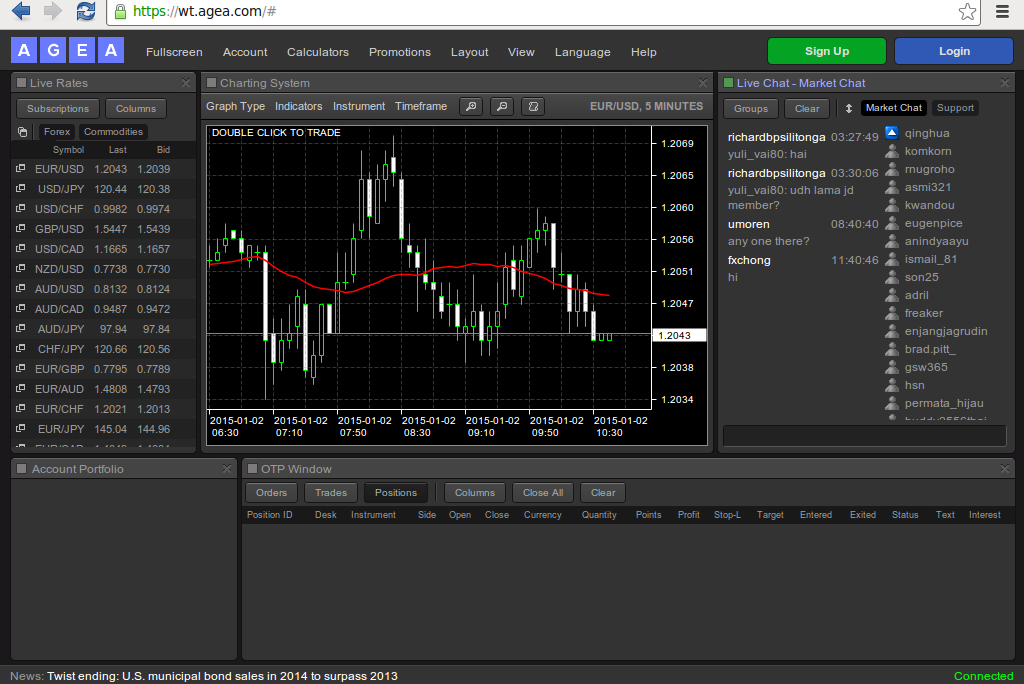Viewport: 1024px width, 684px height.
Task: Click the eraser icon in the chart toolbar
Action: [531, 106]
